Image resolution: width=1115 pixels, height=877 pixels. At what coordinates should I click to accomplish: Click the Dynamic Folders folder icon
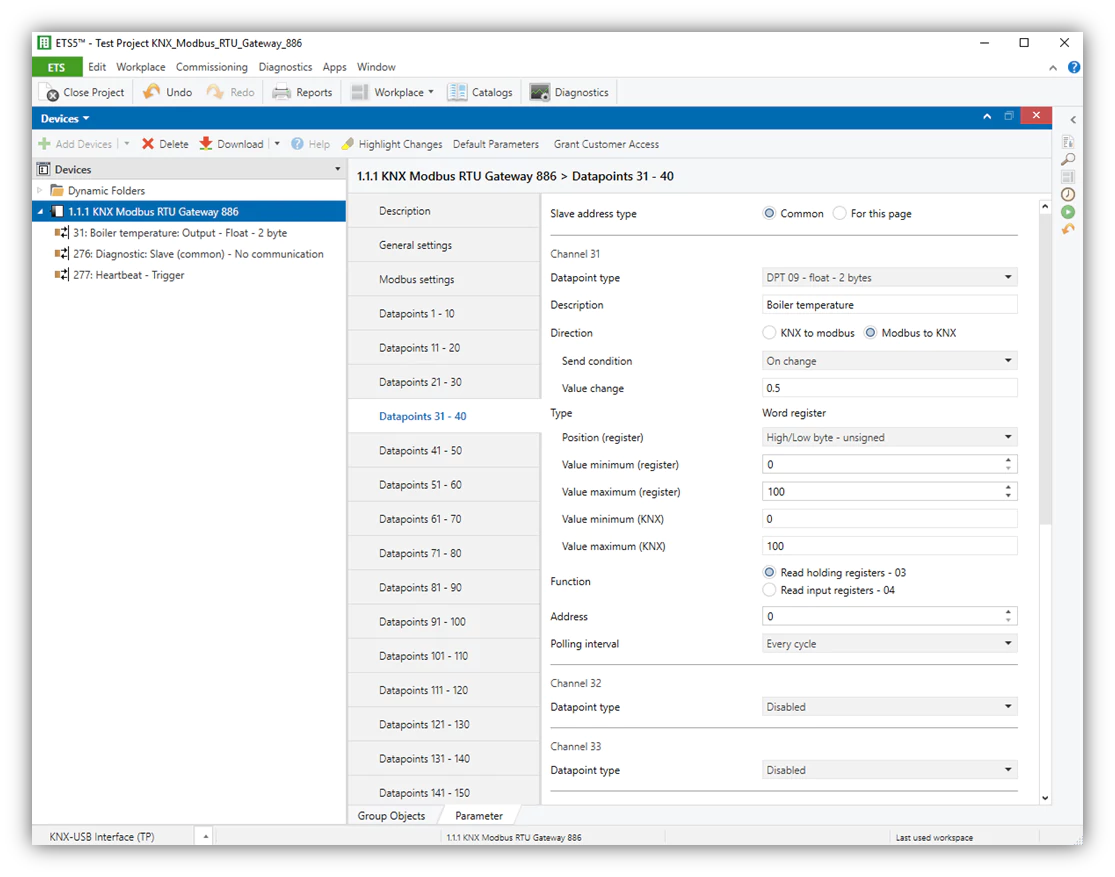tap(57, 191)
